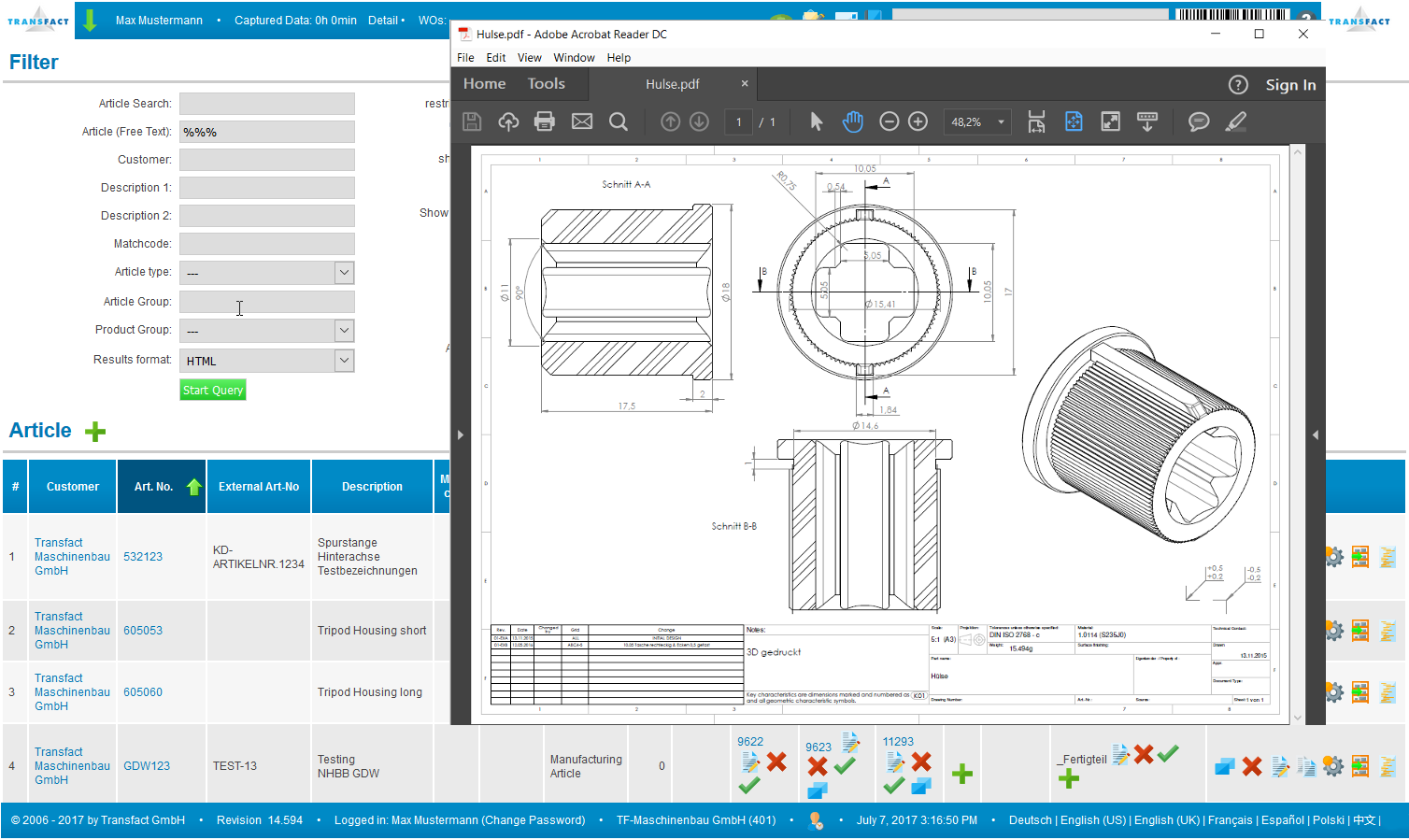Screen dimensions: 1409x840
Task: Expand right tools pane in Acrobat
Action: (1316, 434)
